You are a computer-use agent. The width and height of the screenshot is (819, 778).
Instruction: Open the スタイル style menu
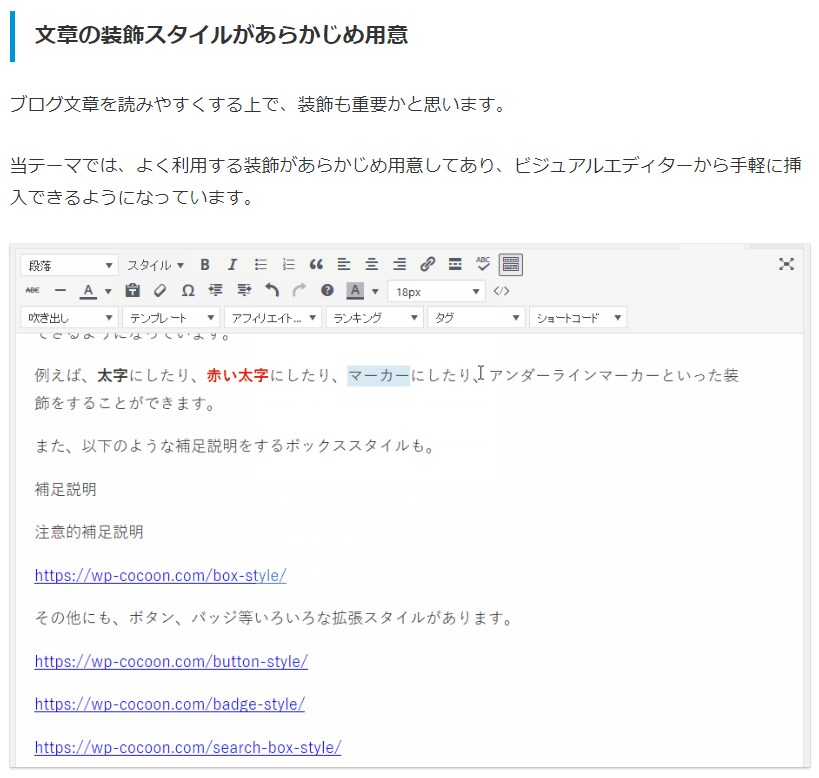[155, 265]
